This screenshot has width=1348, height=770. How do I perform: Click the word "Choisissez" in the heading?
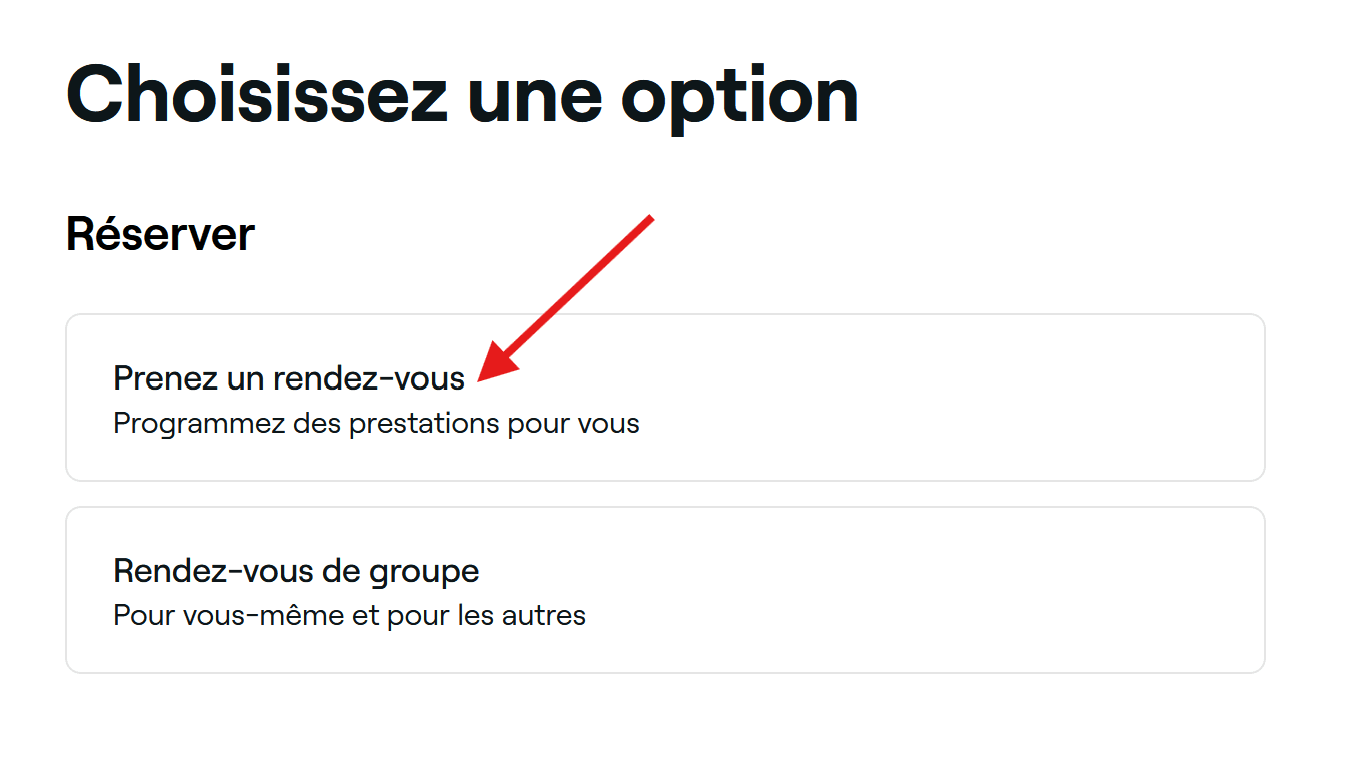(x=256, y=95)
